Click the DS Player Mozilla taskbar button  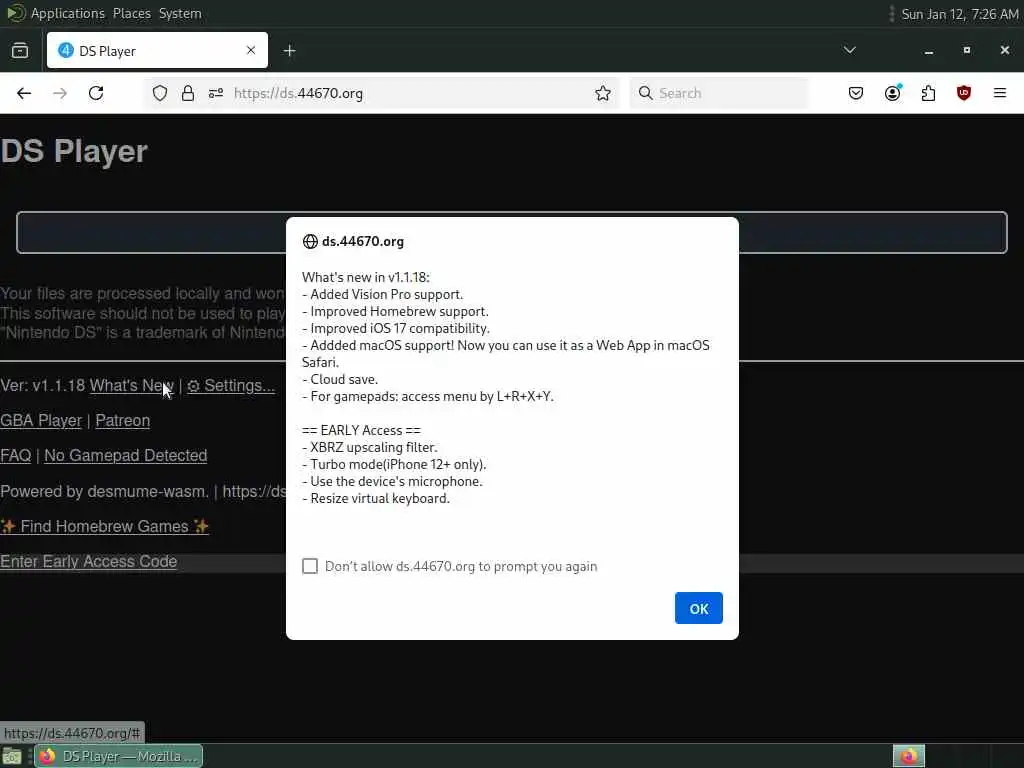pyautogui.click(x=119, y=756)
